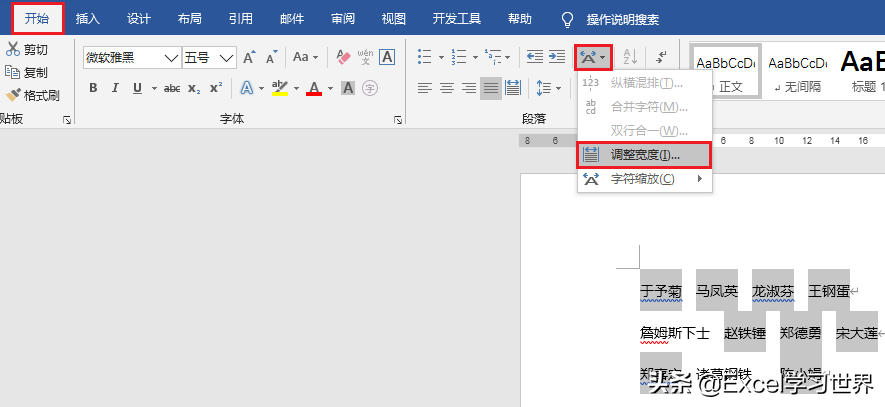Viewport: 885px width, 407px height.
Task: Apply subscript formatting
Action: (x=194, y=88)
